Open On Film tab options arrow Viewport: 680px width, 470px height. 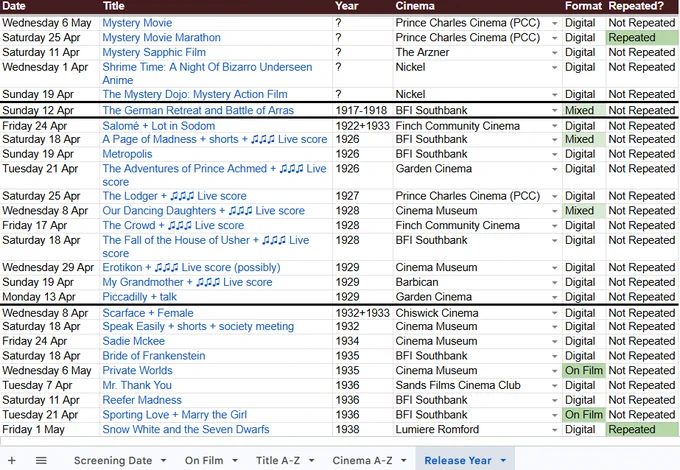(x=235, y=460)
